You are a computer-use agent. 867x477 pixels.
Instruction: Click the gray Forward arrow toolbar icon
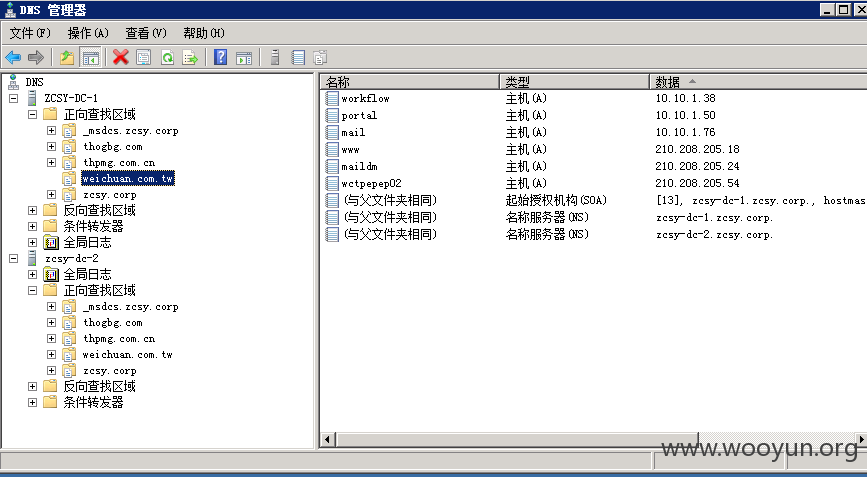[35, 57]
